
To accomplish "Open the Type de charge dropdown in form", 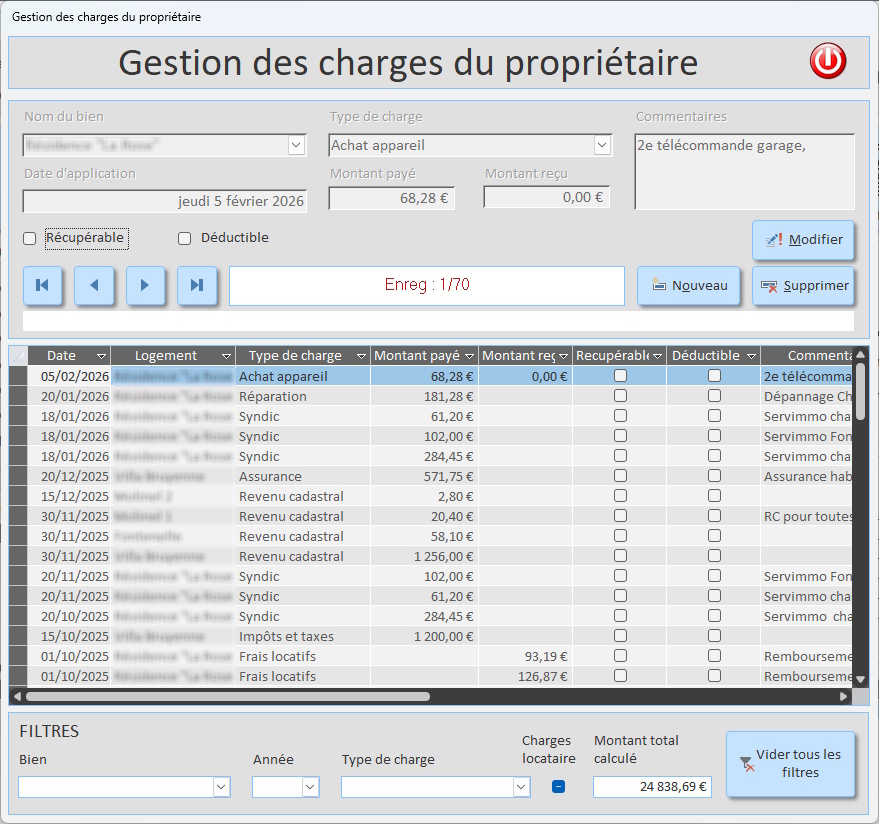I will coord(602,146).
